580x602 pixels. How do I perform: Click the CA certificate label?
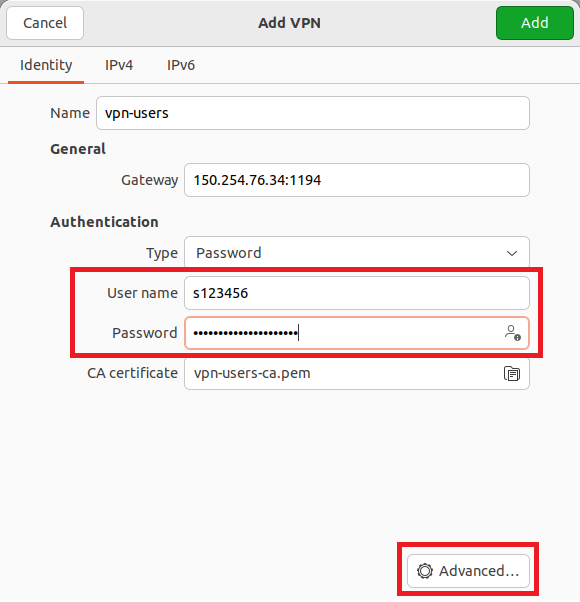(132, 373)
